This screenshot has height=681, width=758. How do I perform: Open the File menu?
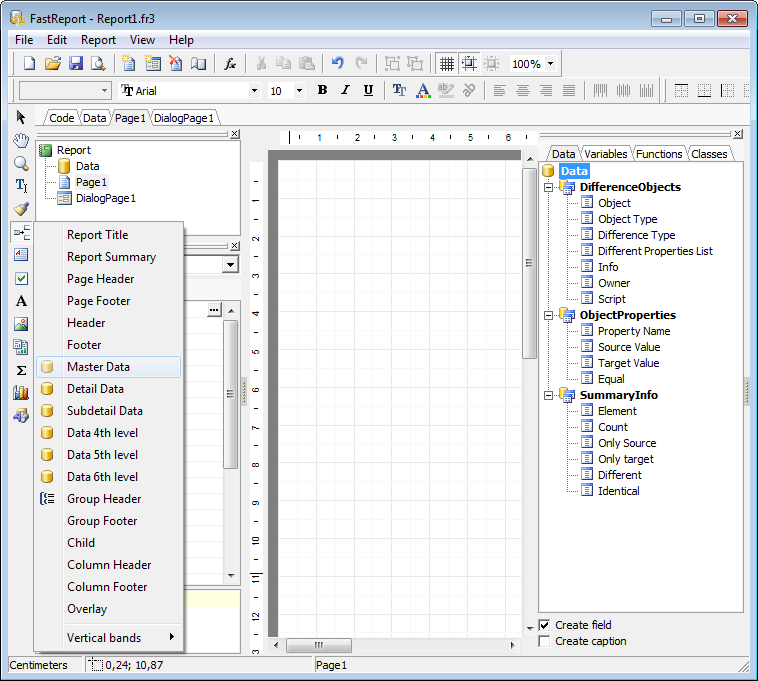[x=24, y=40]
